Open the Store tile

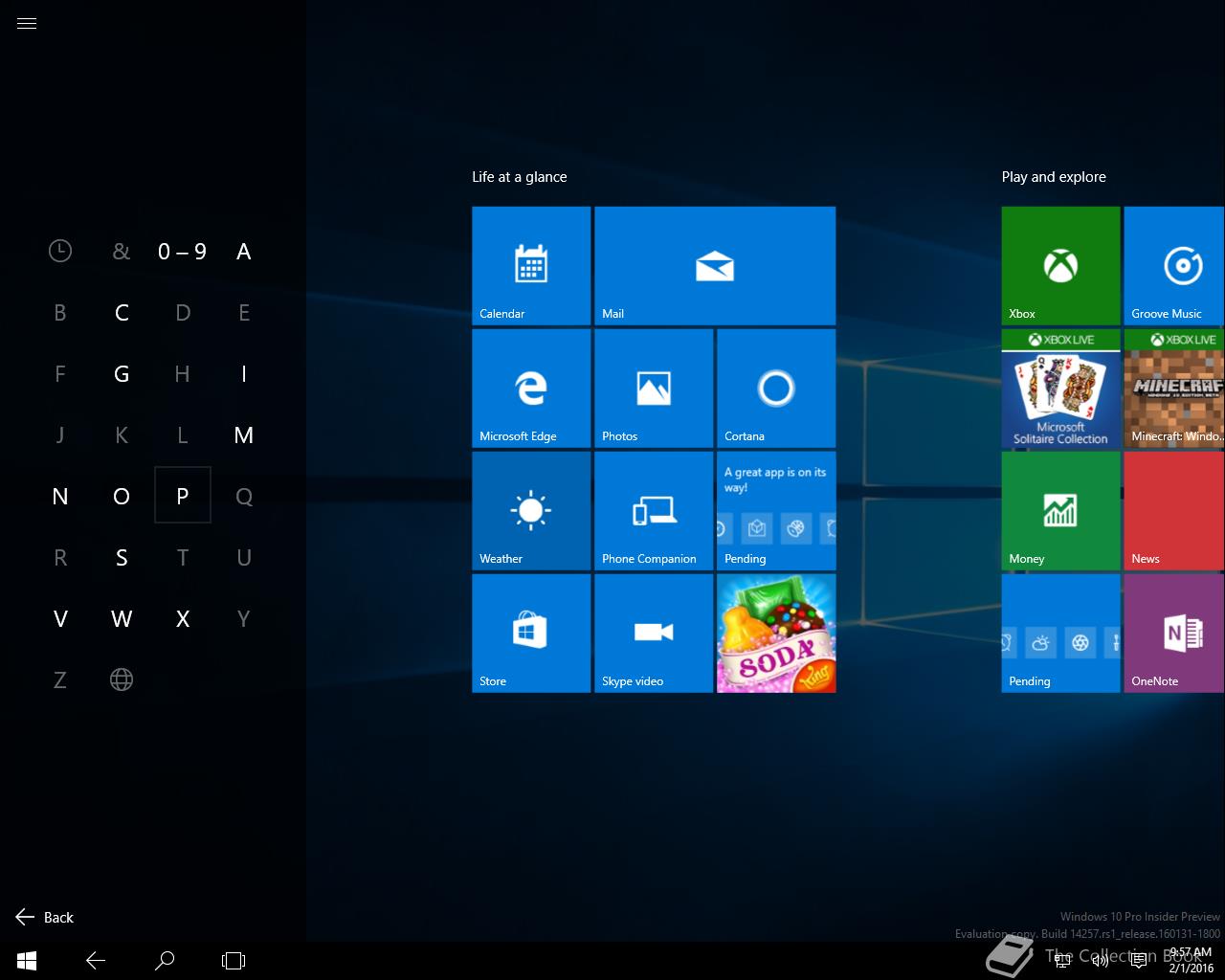pos(531,634)
